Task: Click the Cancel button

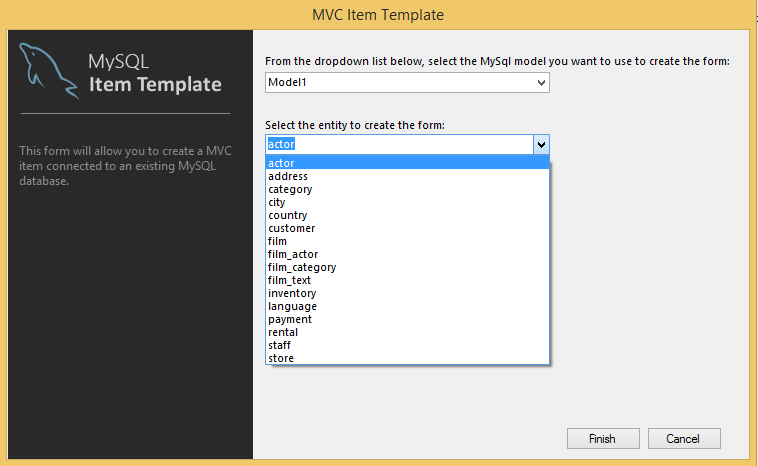Action: (x=684, y=438)
